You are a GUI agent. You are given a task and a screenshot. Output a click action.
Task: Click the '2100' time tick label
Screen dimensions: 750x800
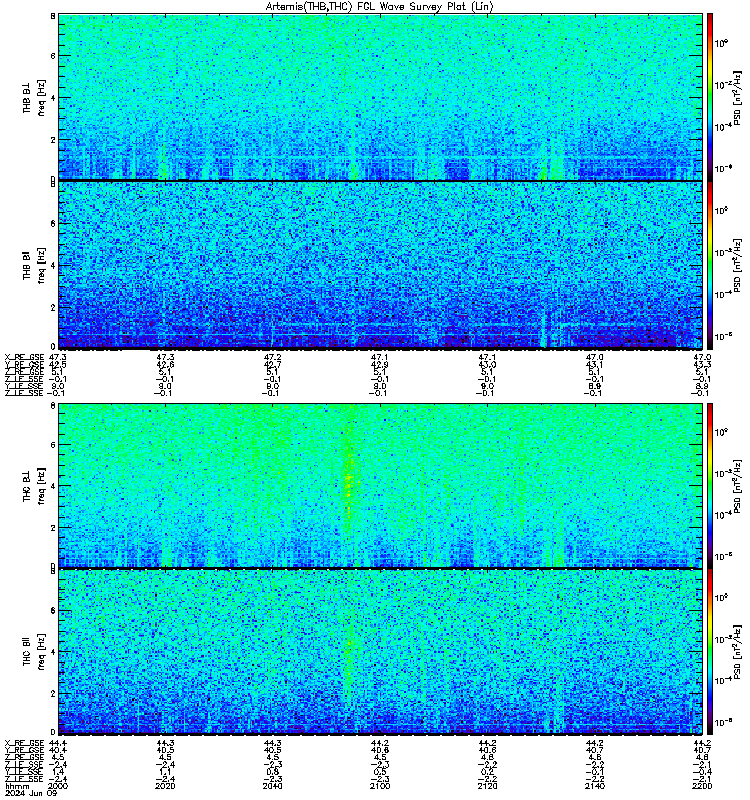coord(380,786)
